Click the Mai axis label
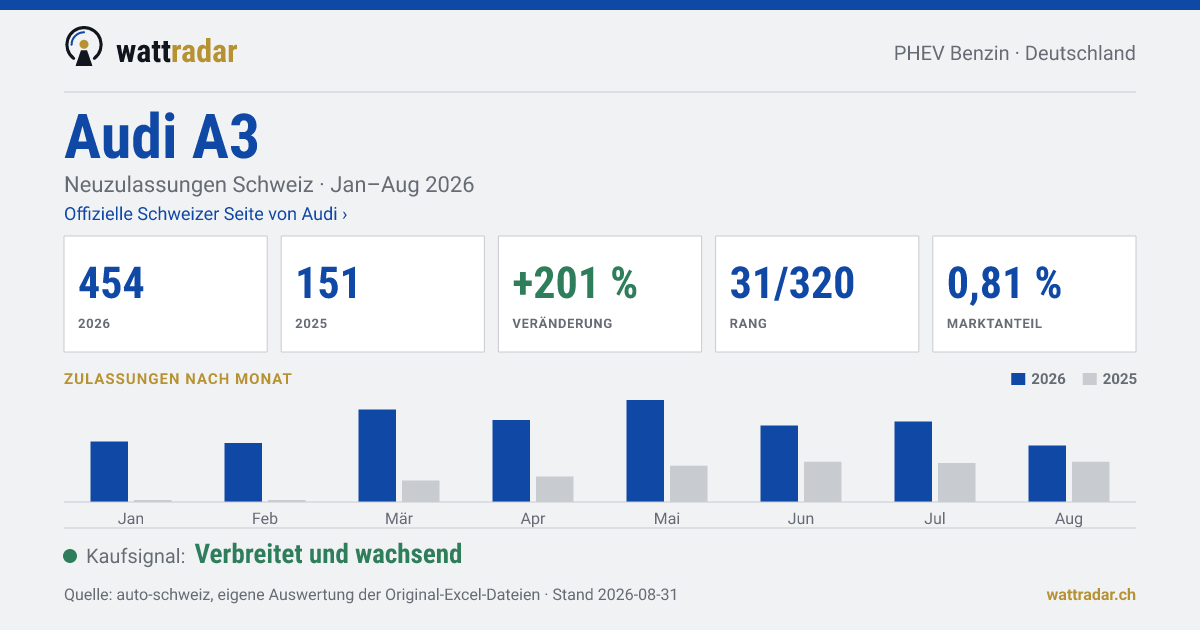Viewport: 1200px width, 630px height. click(667, 519)
